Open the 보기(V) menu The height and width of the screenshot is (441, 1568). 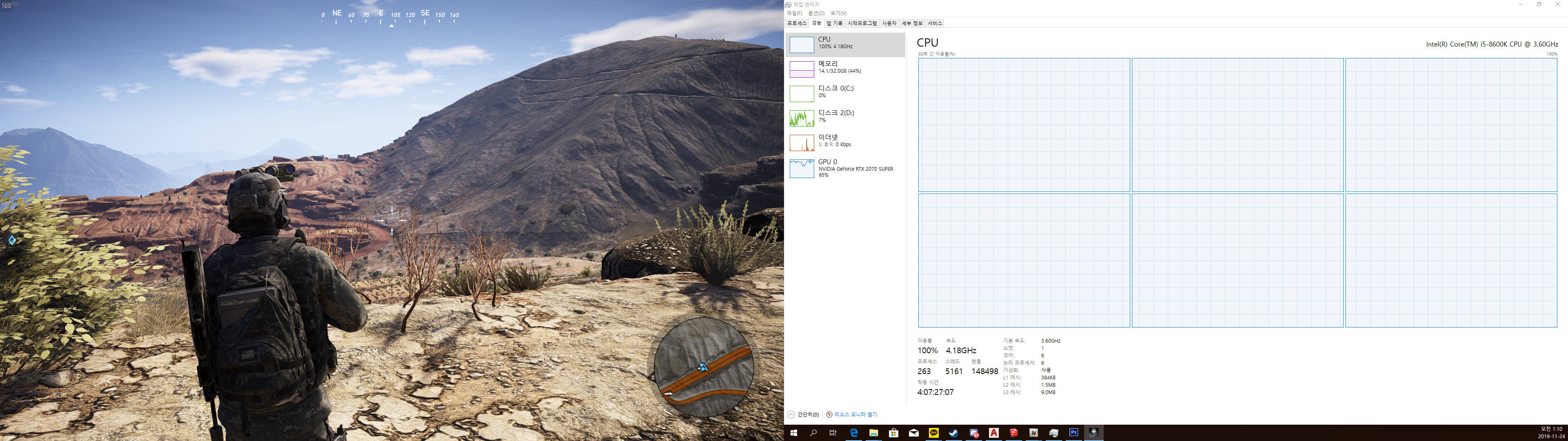(x=838, y=13)
